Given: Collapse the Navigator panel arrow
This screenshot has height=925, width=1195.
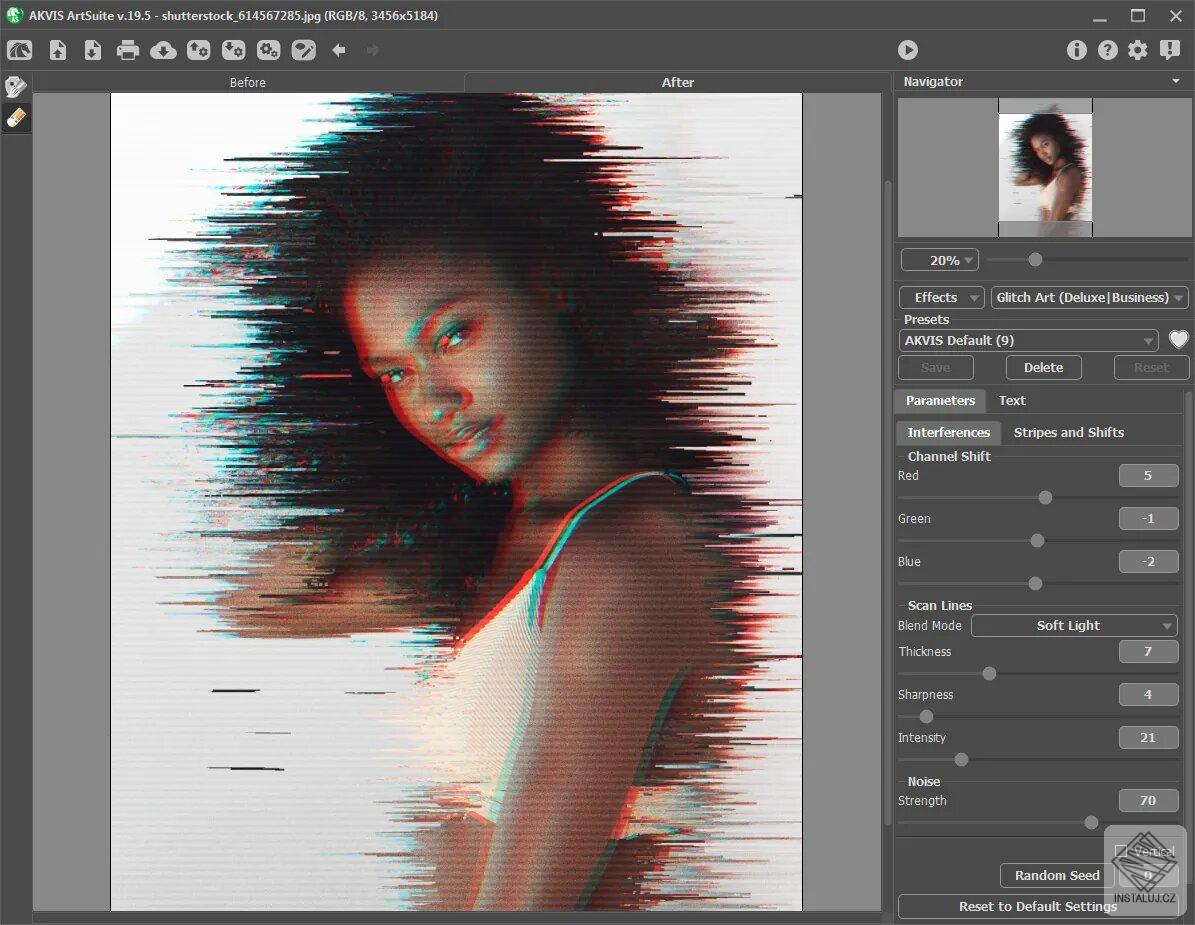Looking at the screenshot, I should click(x=1176, y=81).
